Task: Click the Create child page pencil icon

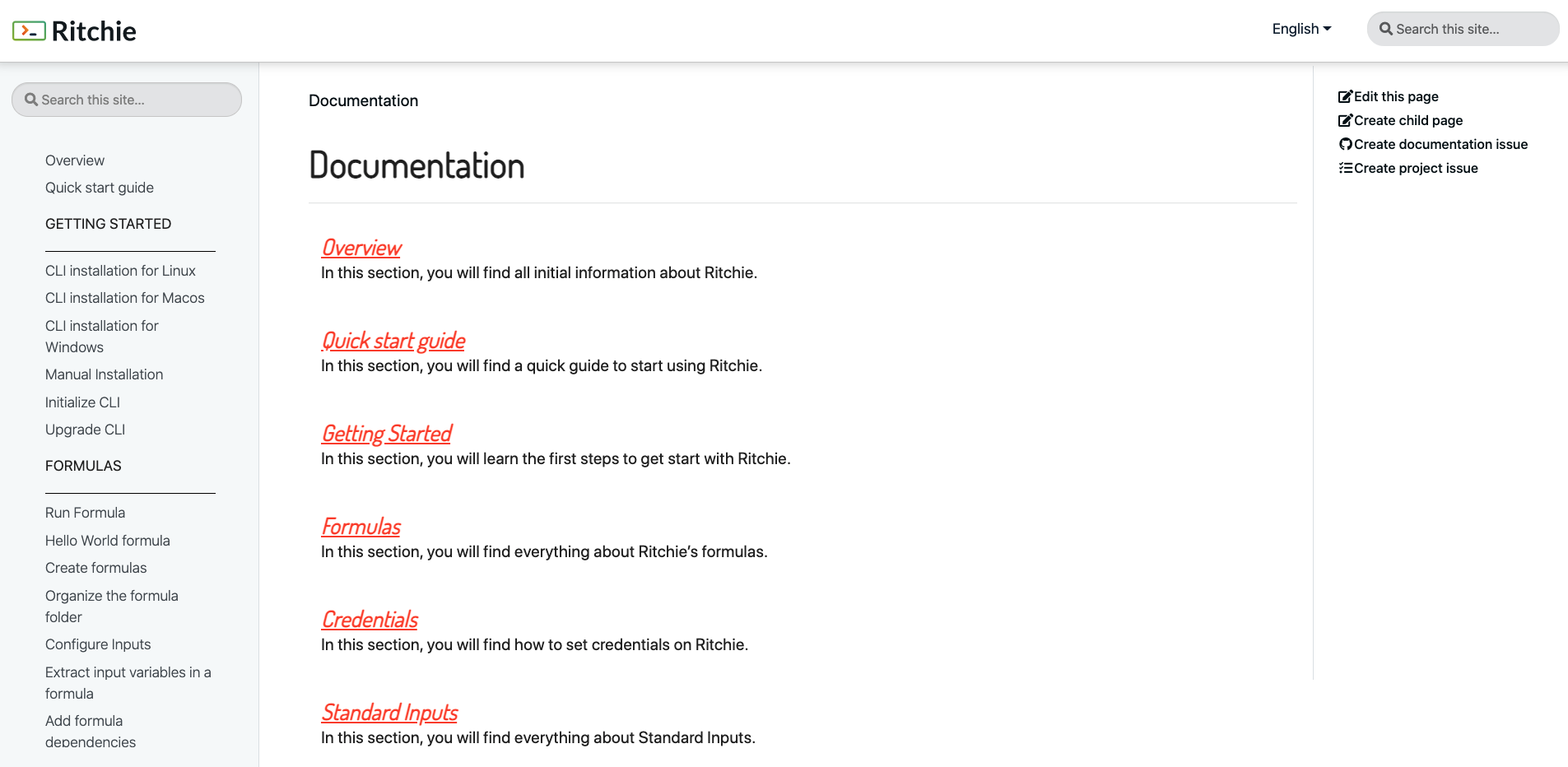Action: [1345, 120]
